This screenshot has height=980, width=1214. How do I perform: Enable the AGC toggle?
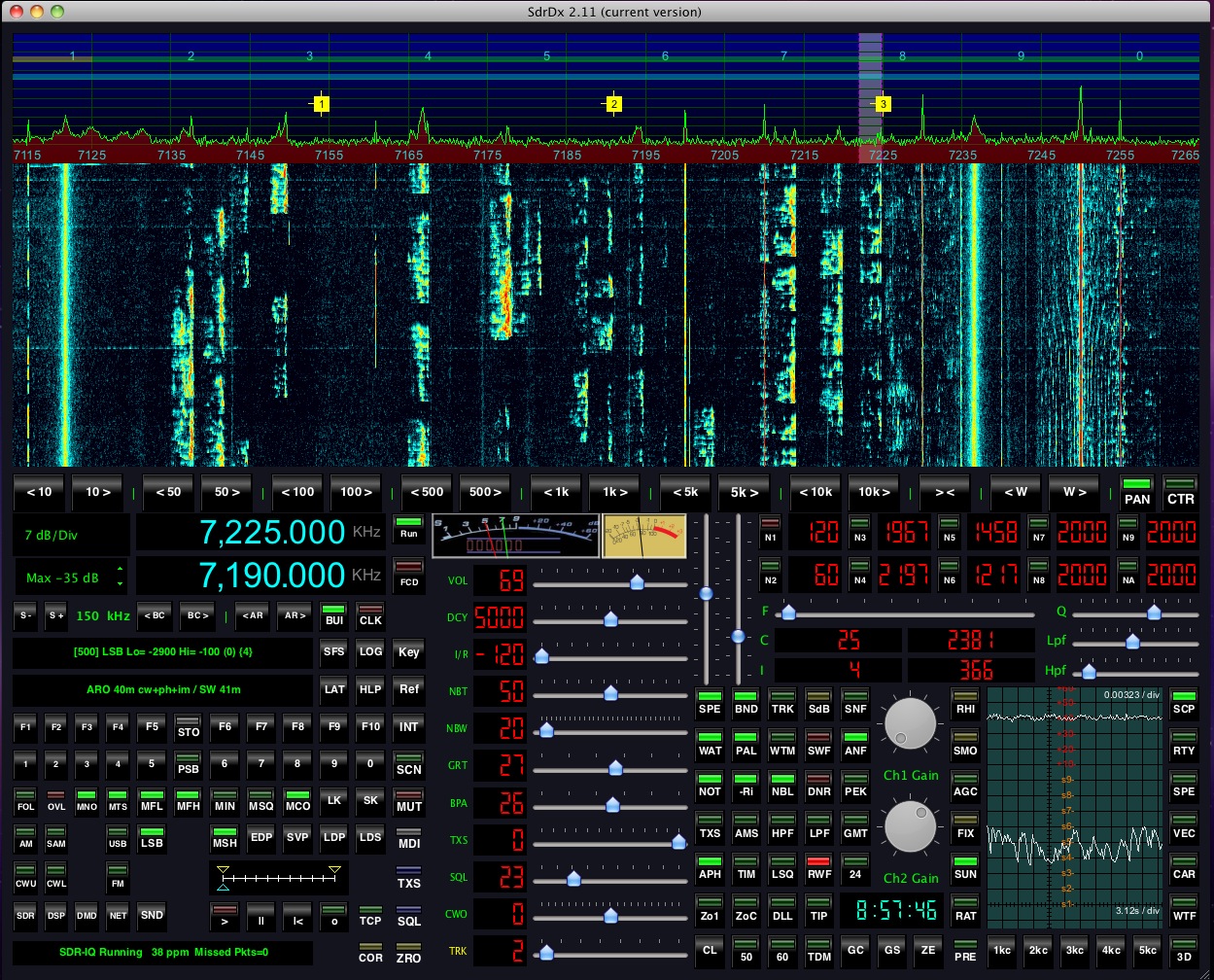point(965,787)
